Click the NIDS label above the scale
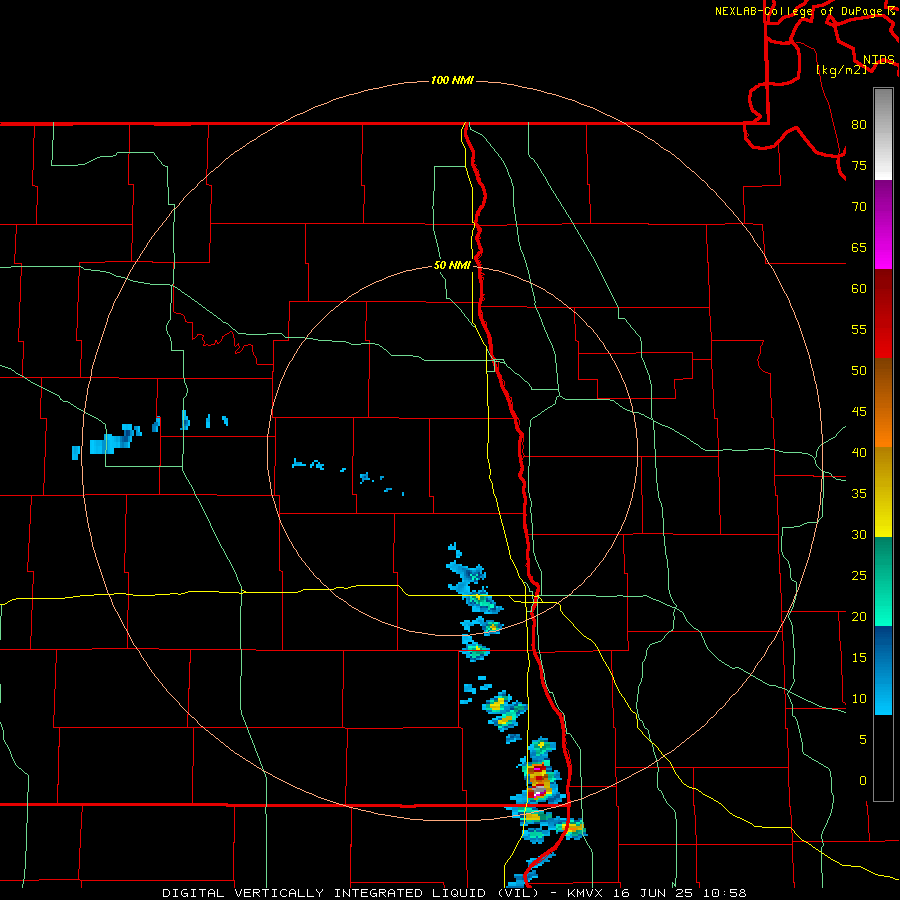This screenshot has width=900, height=900. pyautogui.click(x=878, y=60)
